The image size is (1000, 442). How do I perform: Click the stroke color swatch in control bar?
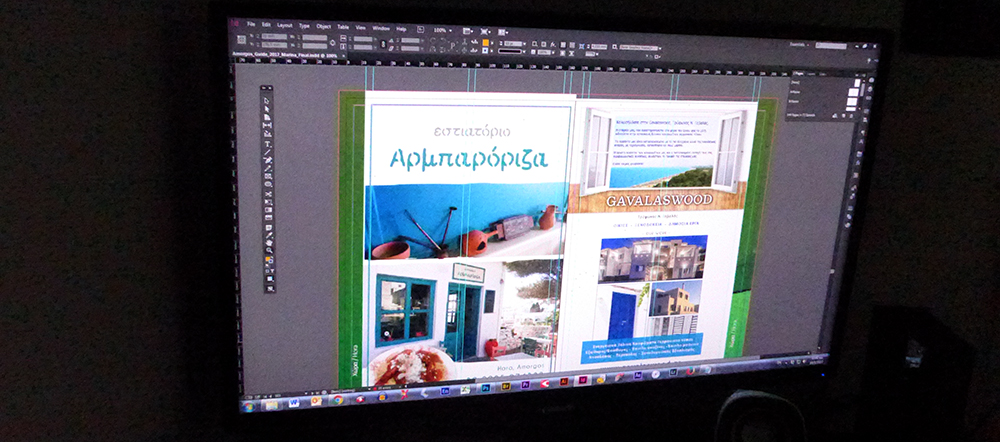coord(485,51)
